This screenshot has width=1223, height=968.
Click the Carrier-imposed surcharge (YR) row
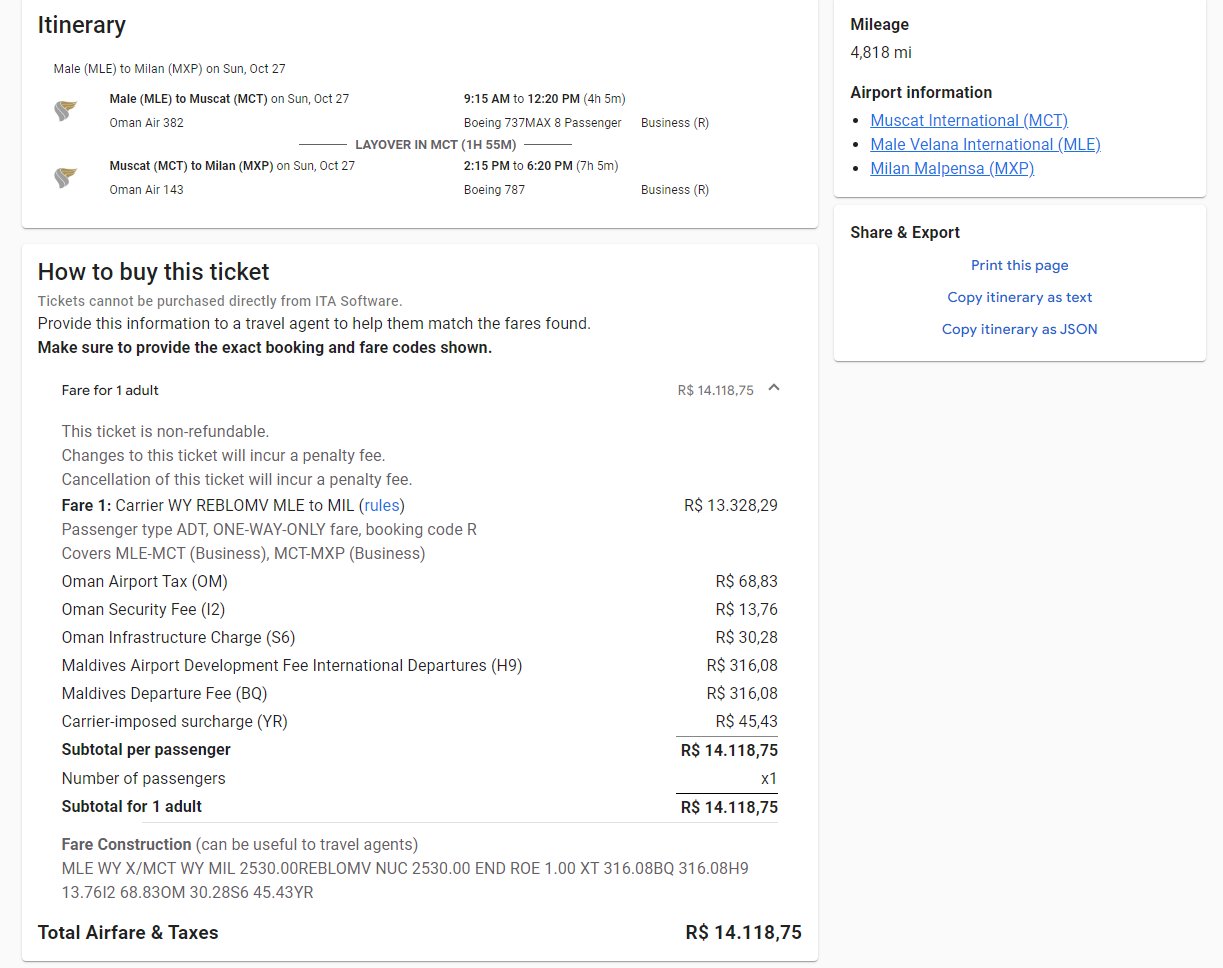pyautogui.click(x=420, y=722)
